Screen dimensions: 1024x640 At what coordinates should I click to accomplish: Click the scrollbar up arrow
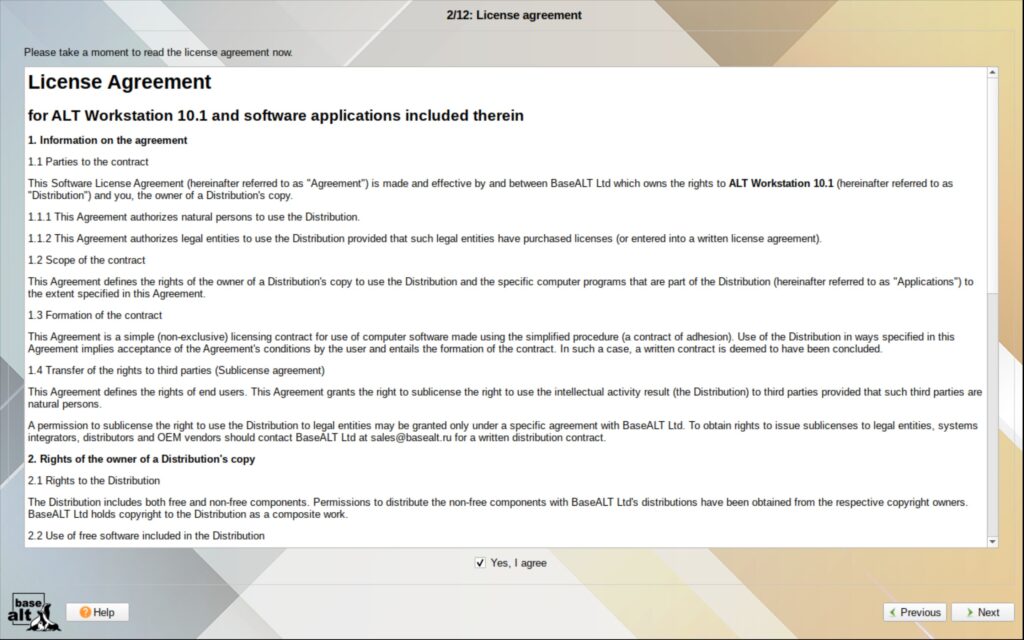[x=993, y=72]
